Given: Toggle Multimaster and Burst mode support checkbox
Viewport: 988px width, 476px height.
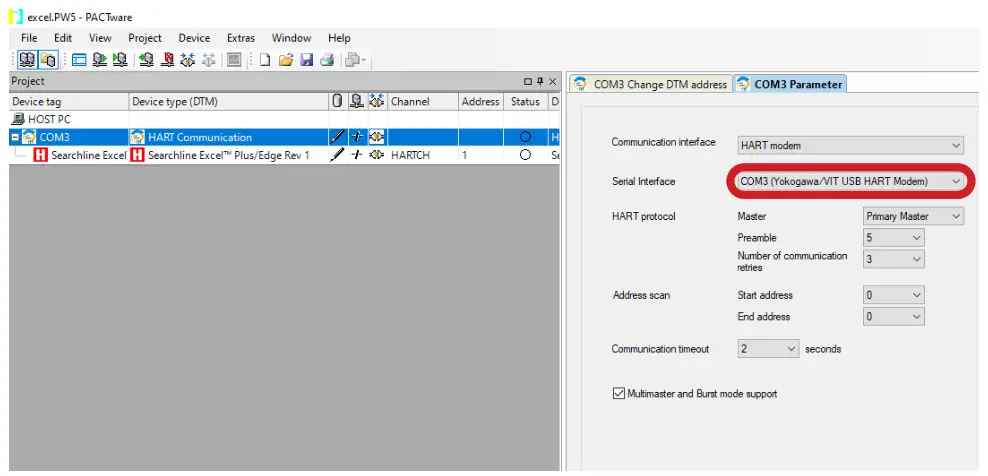Looking at the screenshot, I should [618, 393].
